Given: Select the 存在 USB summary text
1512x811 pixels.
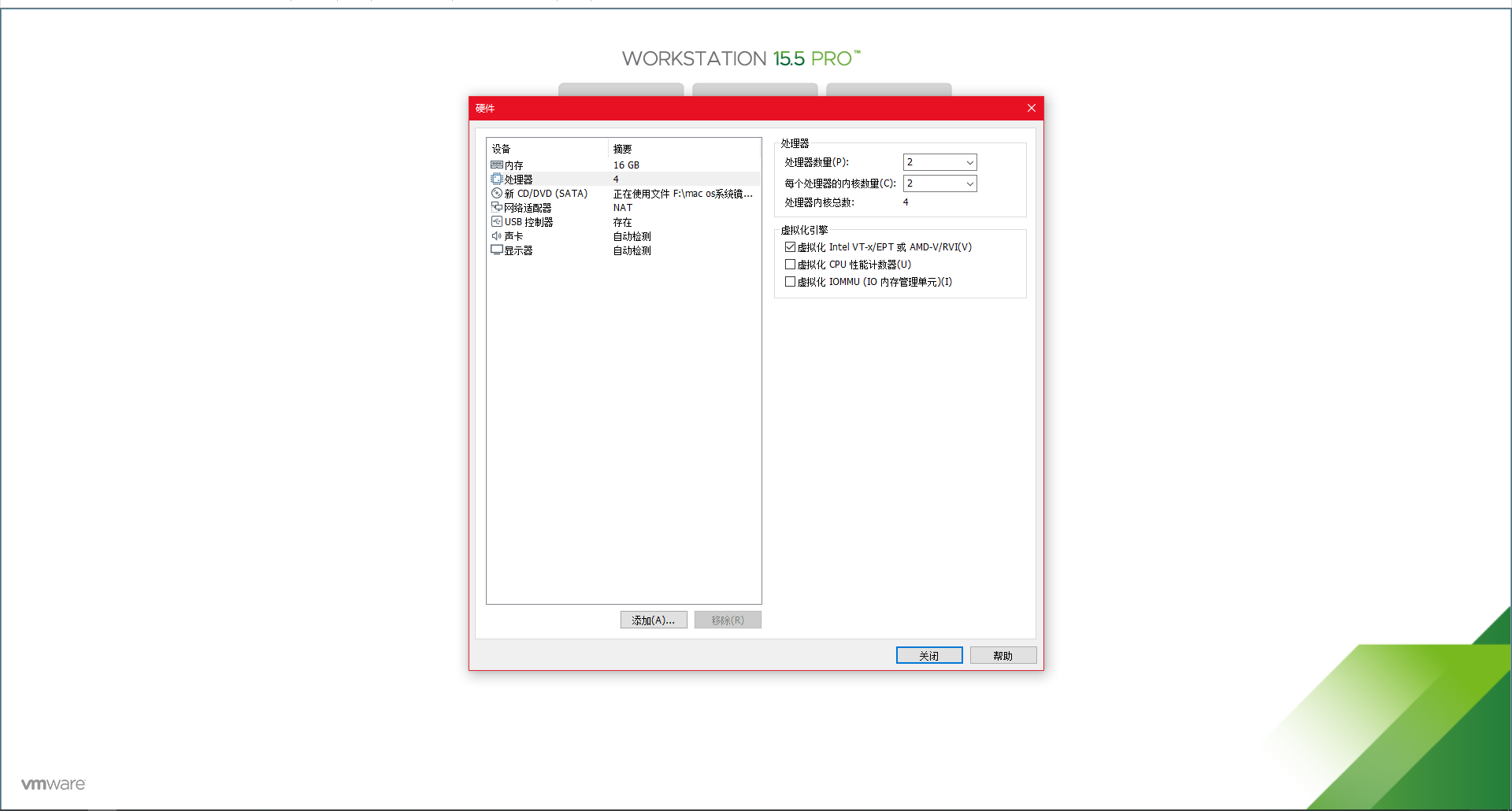Looking at the screenshot, I should click(623, 222).
